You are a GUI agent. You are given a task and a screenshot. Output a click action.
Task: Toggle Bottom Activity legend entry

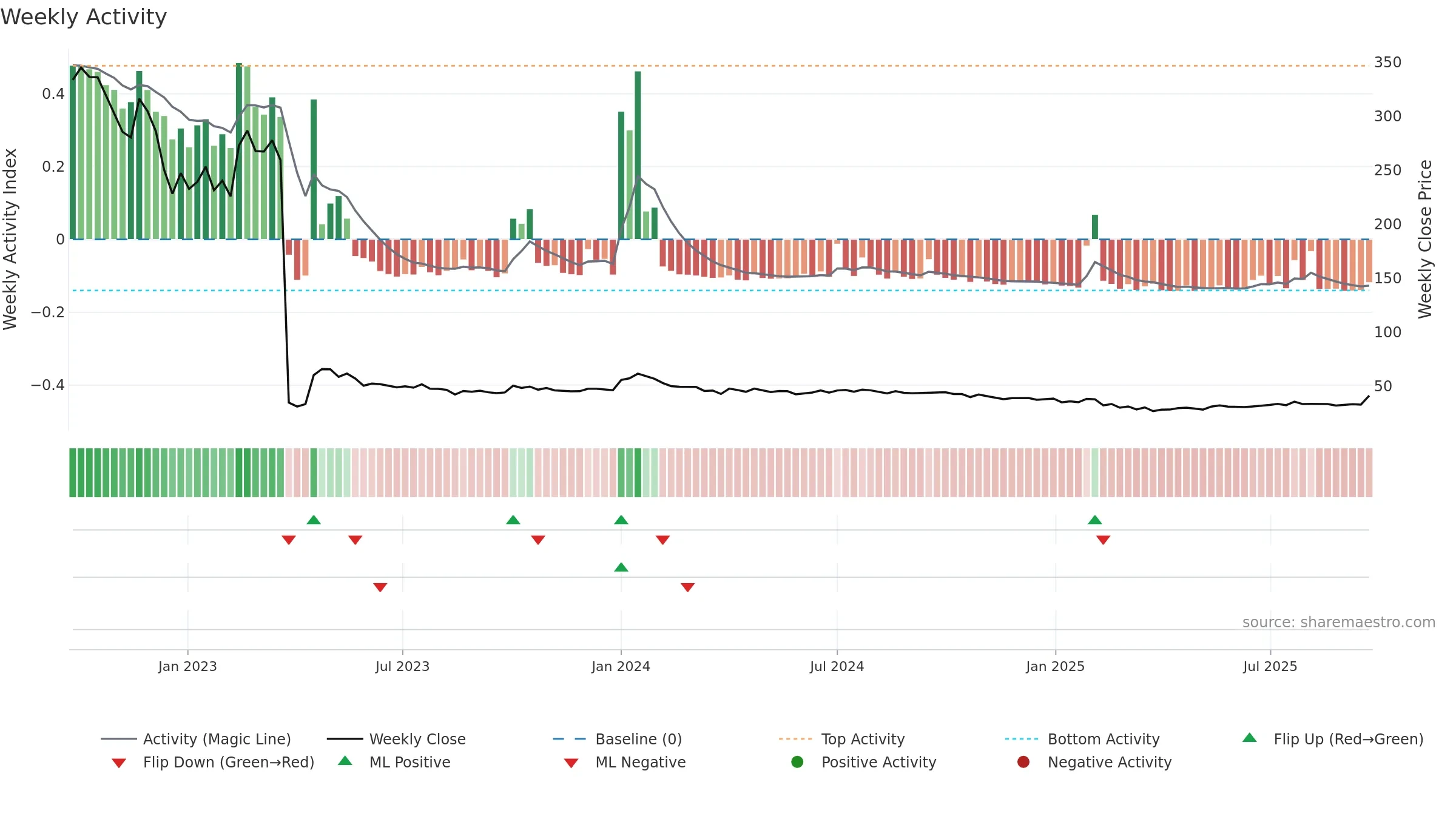[1082, 739]
